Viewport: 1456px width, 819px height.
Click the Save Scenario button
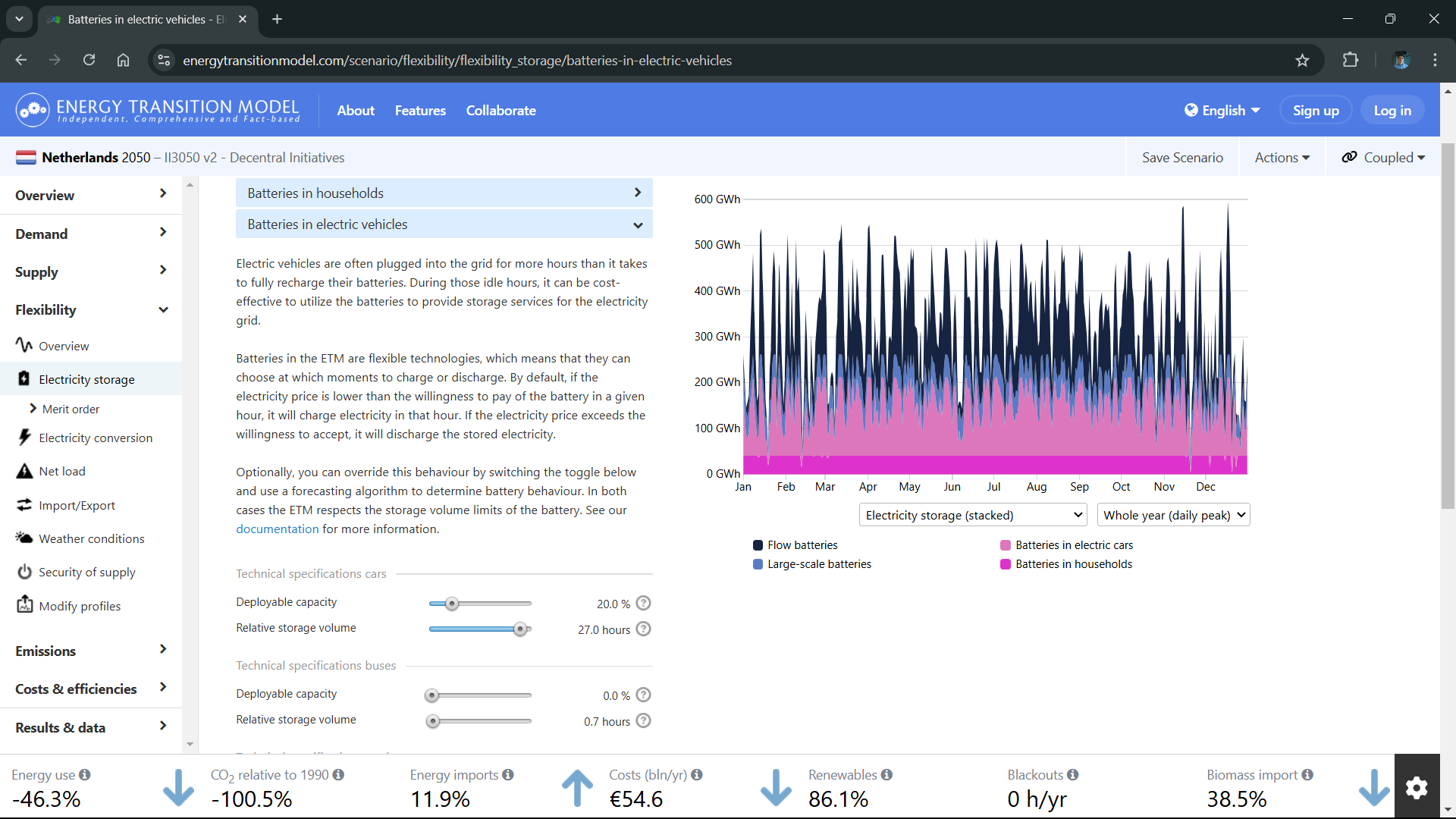[1182, 158]
